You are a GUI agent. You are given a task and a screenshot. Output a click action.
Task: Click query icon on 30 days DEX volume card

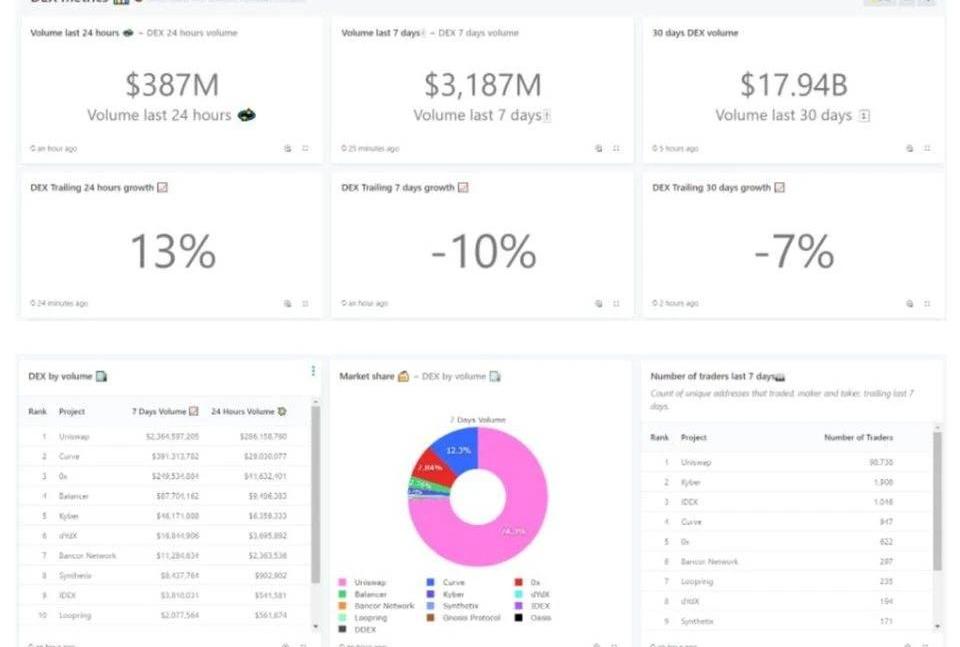coord(910,148)
